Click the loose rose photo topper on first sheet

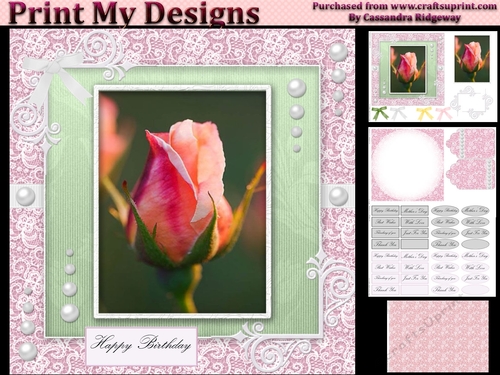tap(472, 59)
